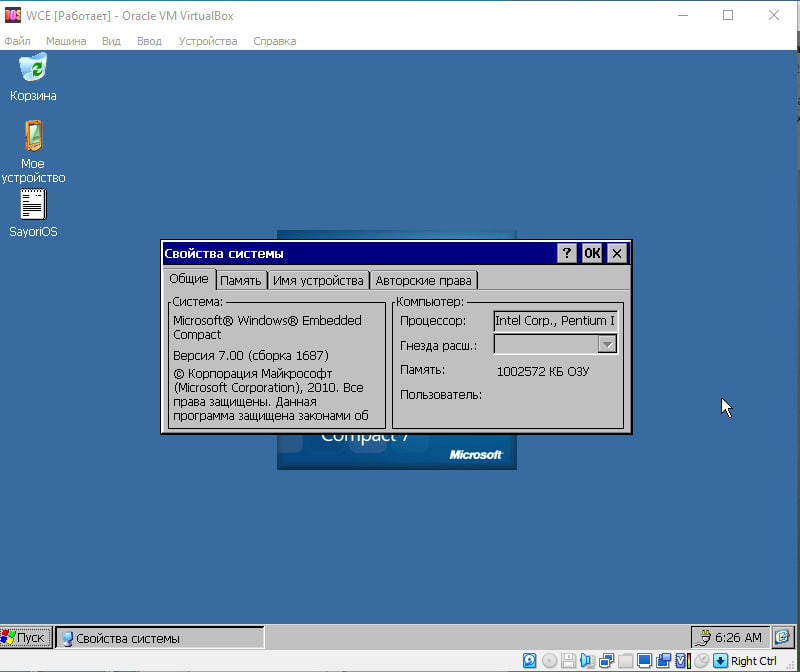Viewport: 800px width, 672px height.
Task: Open the Справка menu
Action: tap(274, 41)
